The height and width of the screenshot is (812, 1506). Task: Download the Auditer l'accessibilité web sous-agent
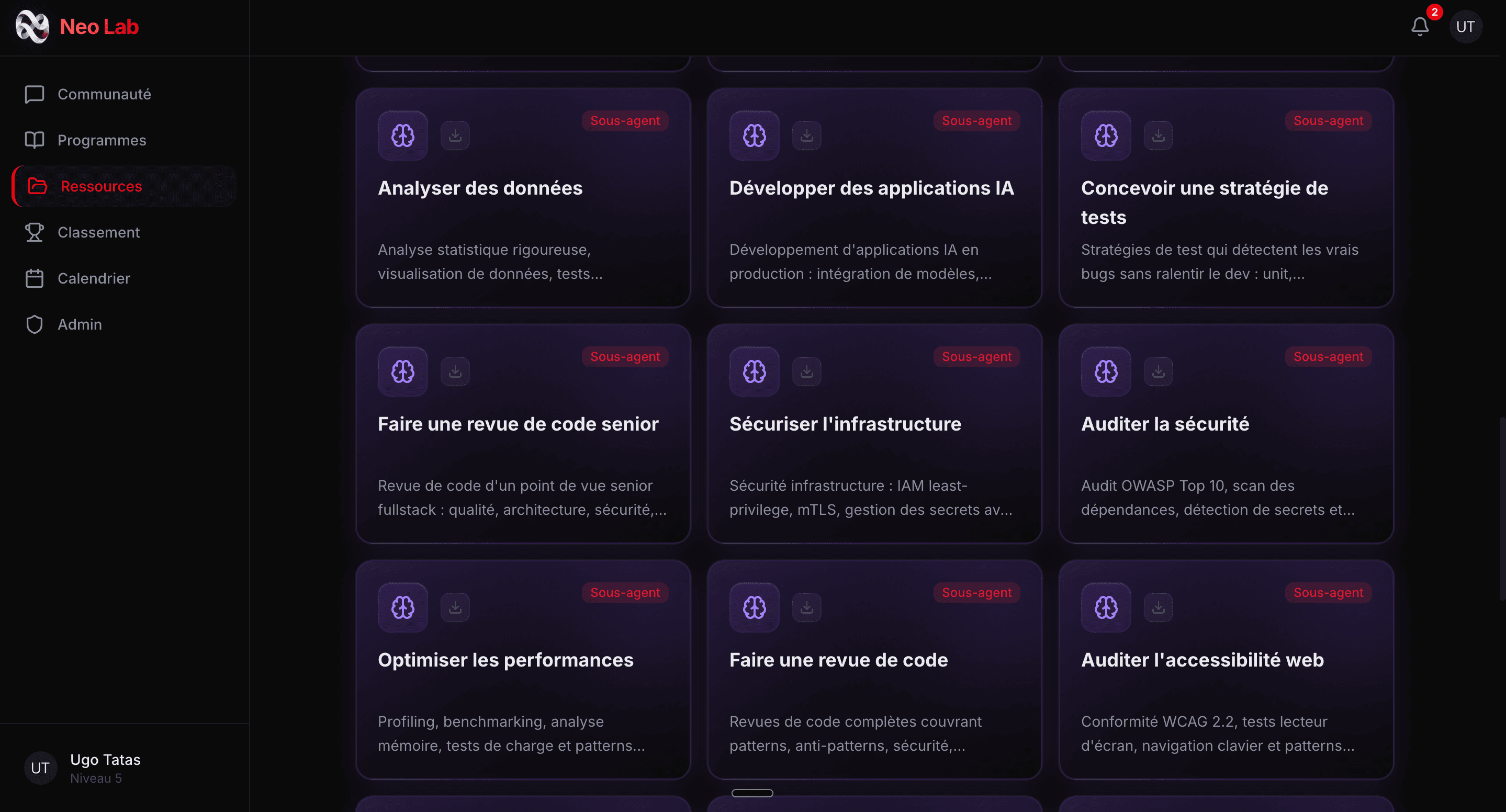pos(1158,607)
